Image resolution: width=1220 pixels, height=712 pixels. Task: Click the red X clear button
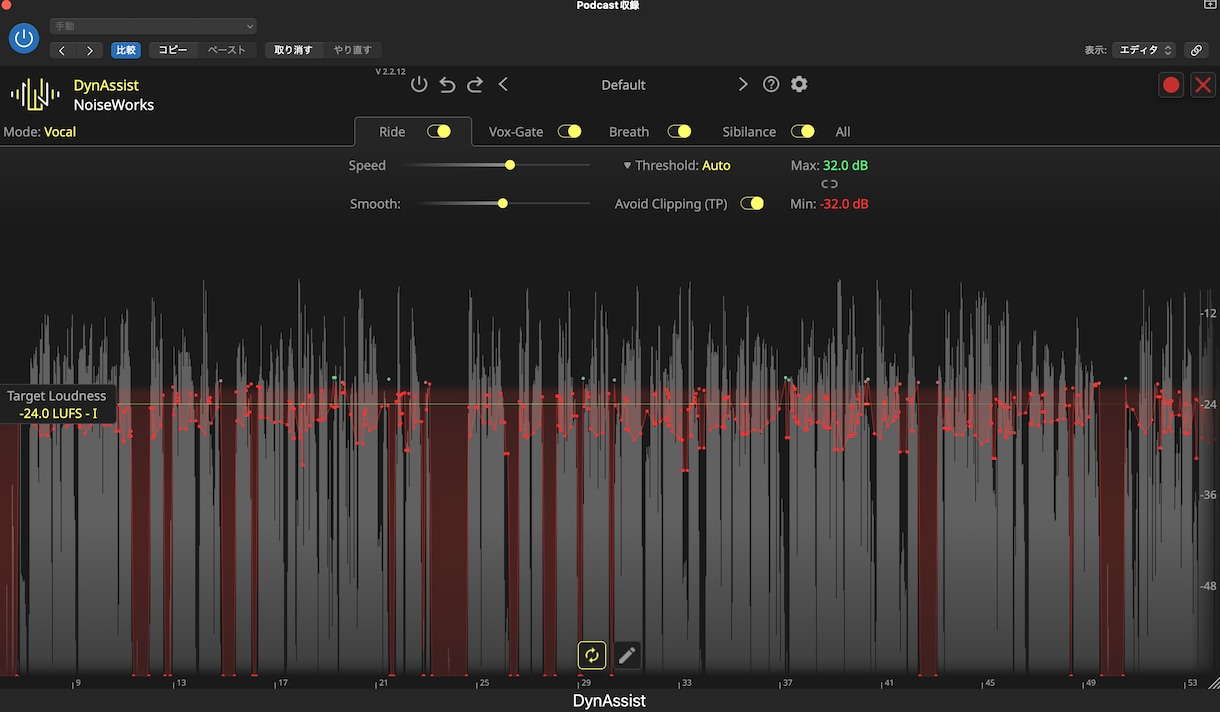pyautogui.click(x=1202, y=85)
